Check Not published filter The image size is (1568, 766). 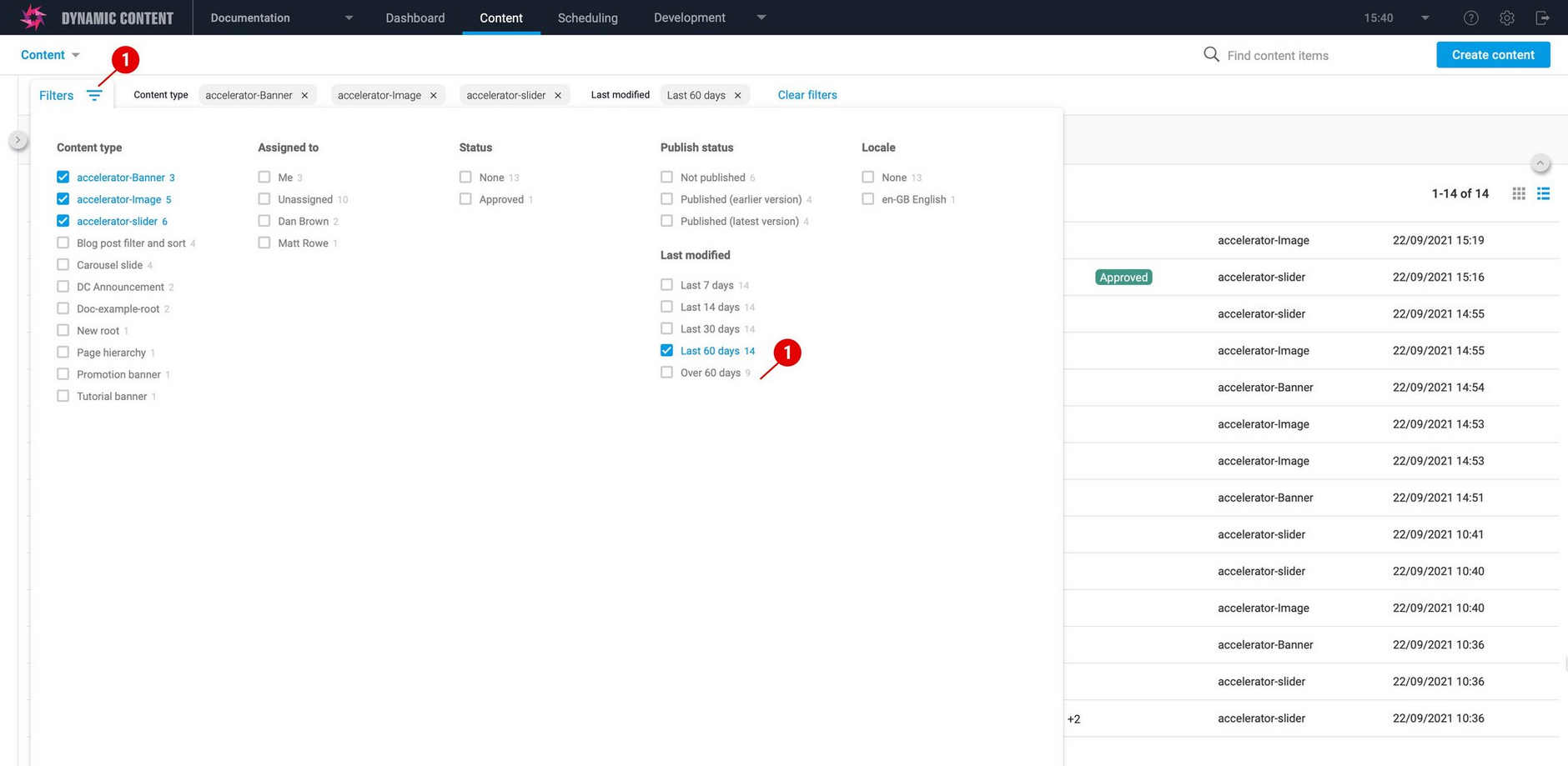pyautogui.click(x=666, y=177)
